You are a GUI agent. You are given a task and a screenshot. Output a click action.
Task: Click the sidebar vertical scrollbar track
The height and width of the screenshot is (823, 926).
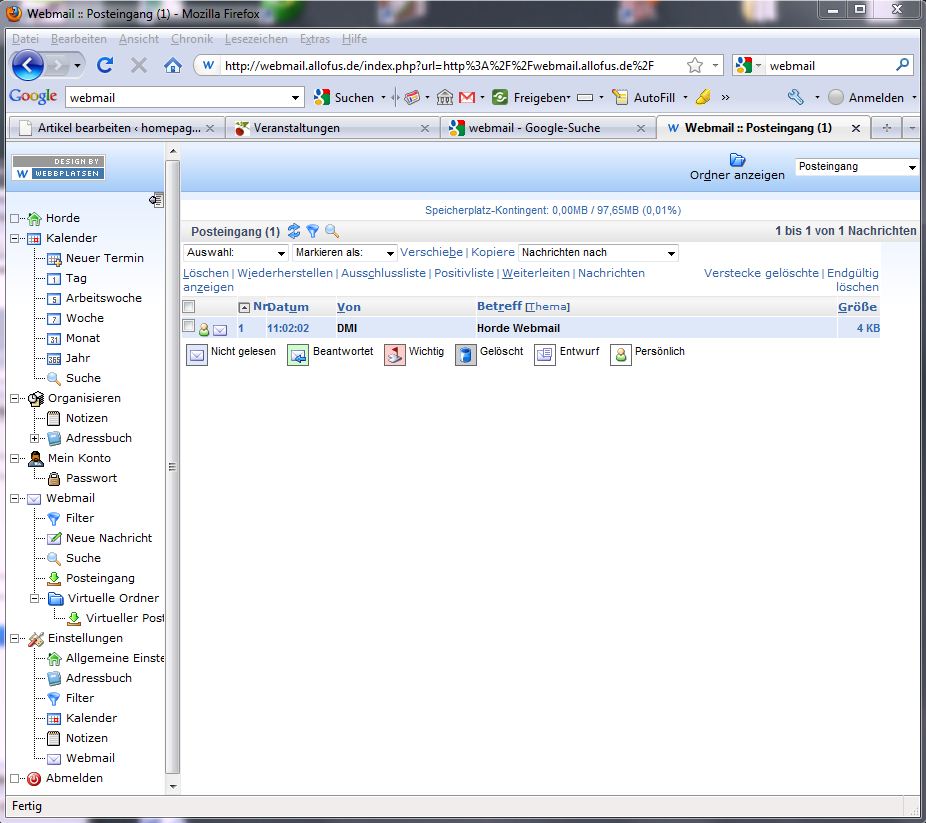(172, 467)
